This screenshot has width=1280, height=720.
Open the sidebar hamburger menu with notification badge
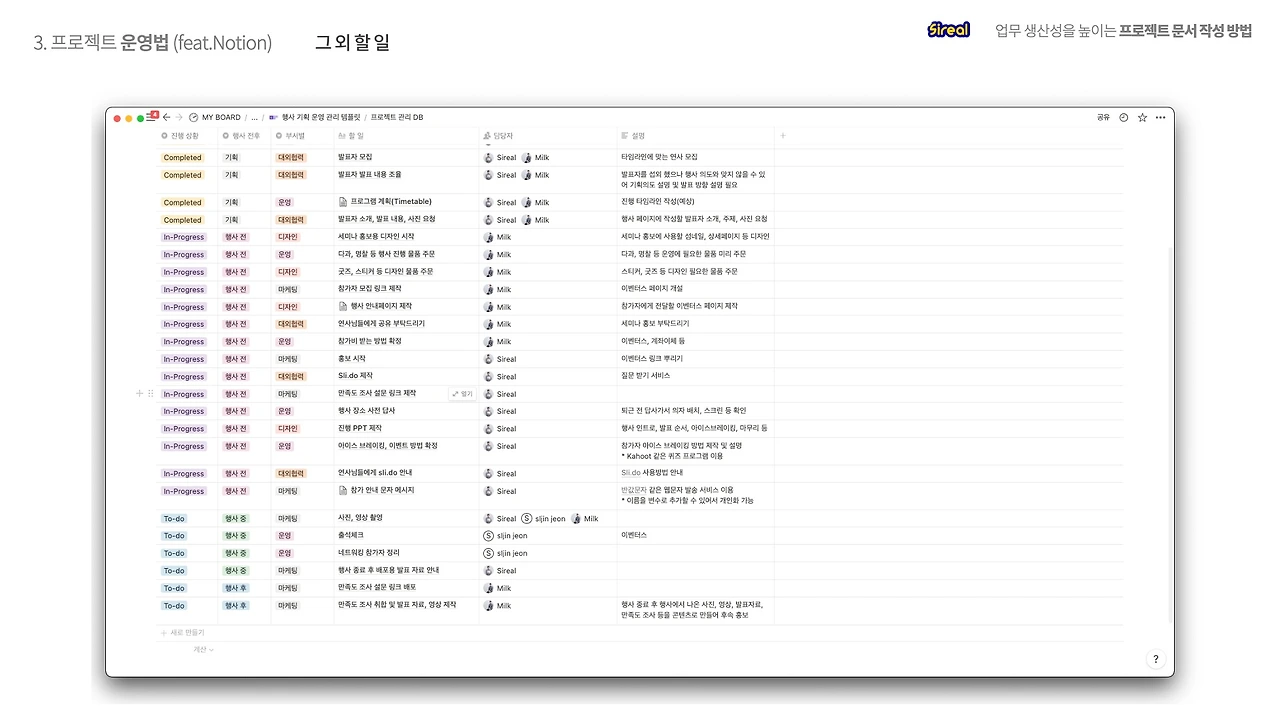click(x=152, y=117)
